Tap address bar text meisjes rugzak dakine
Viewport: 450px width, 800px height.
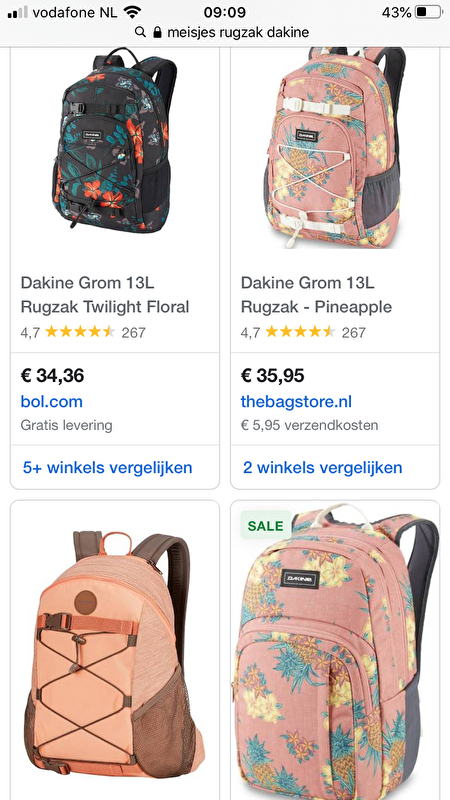(x=238, y=33)
